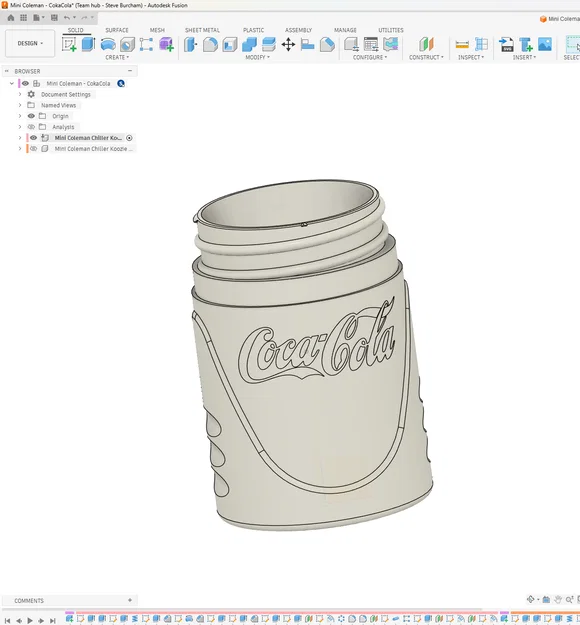The height and width of the screenshot is (625, 580).
Task: Click the first Configure group icon
Action: click(x=351, y=44)
